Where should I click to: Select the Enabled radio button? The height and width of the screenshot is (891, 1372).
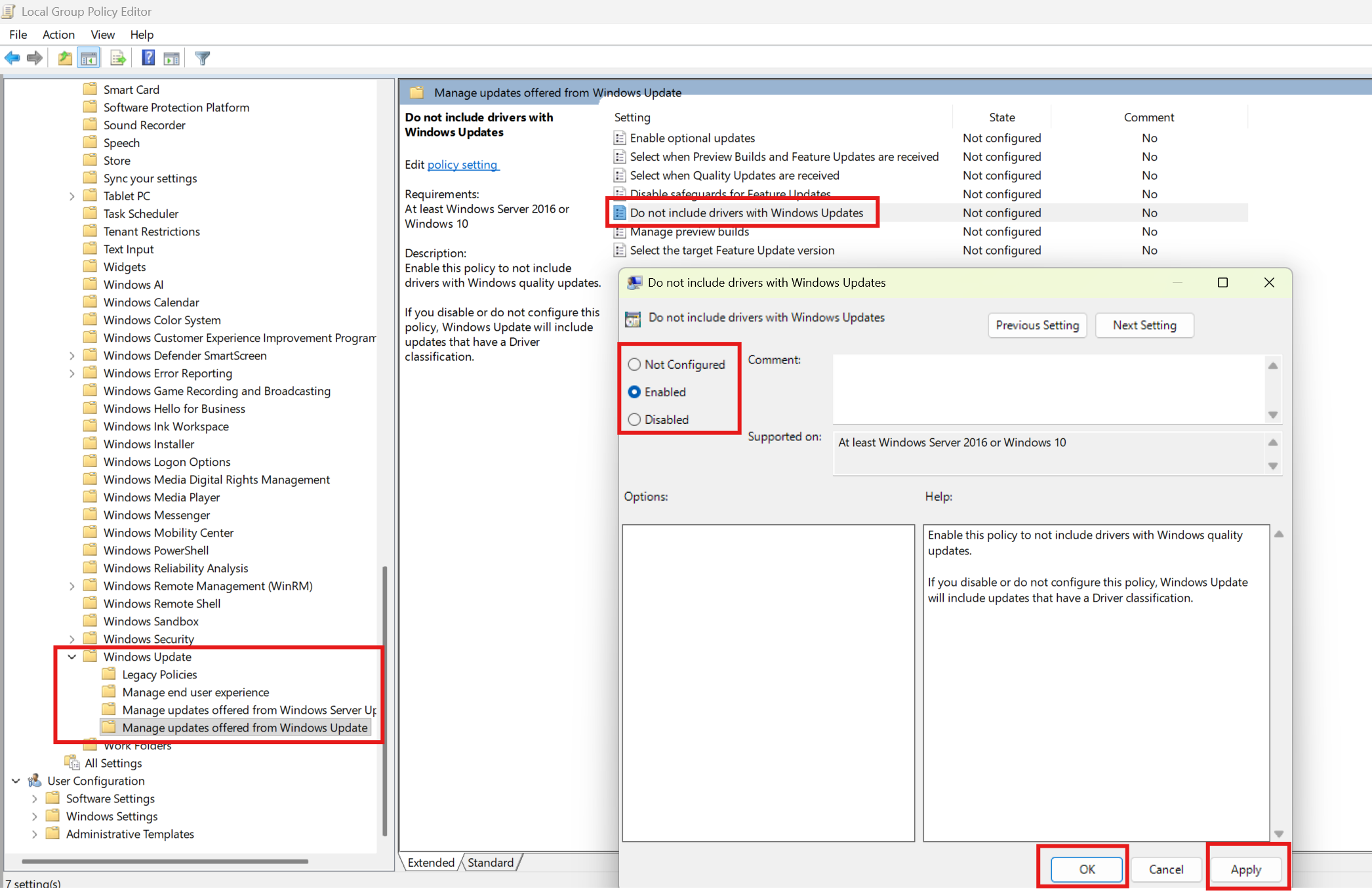pyautogui.click(x=634, y=392)
